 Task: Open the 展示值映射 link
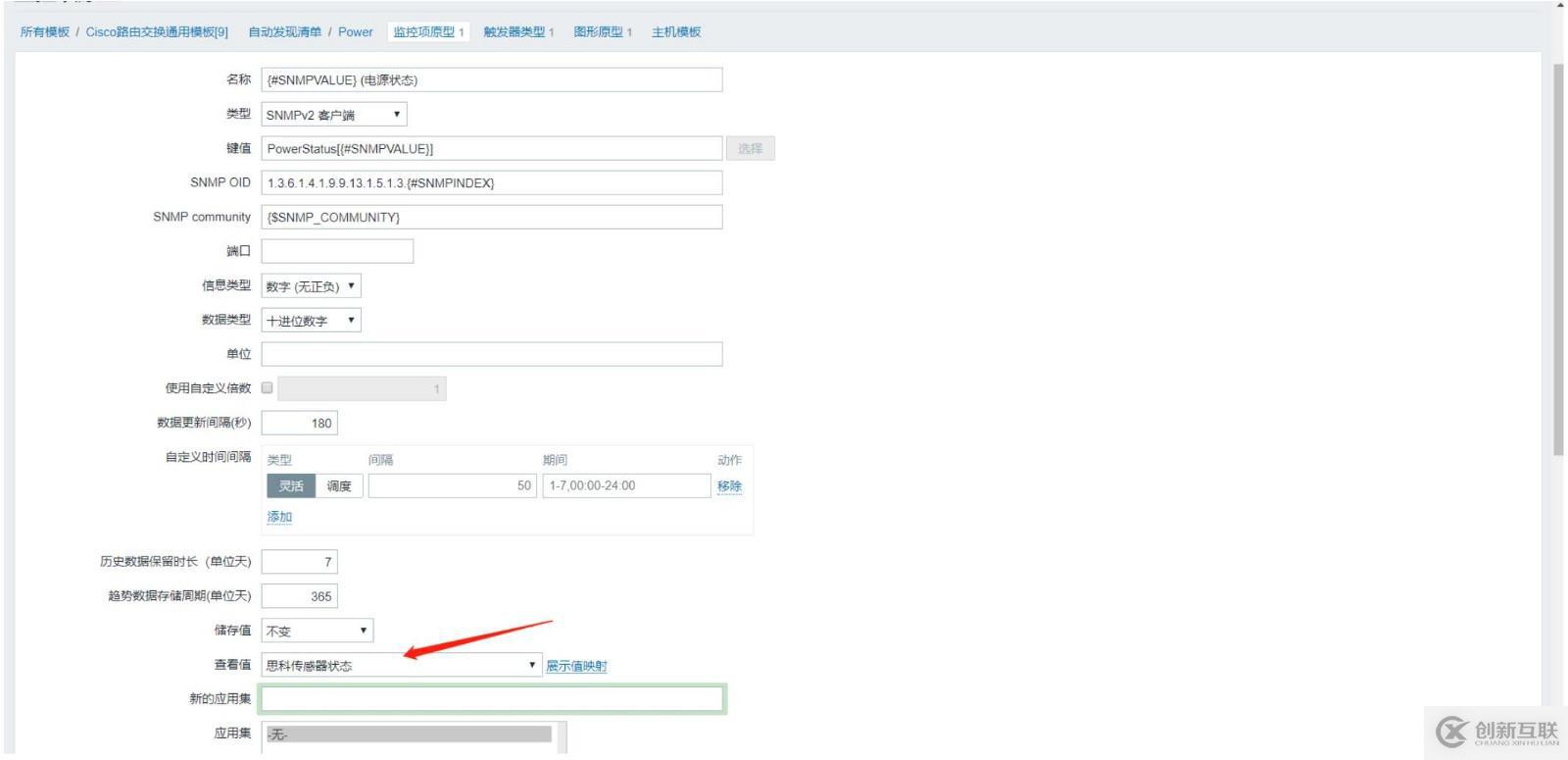click(x=576, y=666)
